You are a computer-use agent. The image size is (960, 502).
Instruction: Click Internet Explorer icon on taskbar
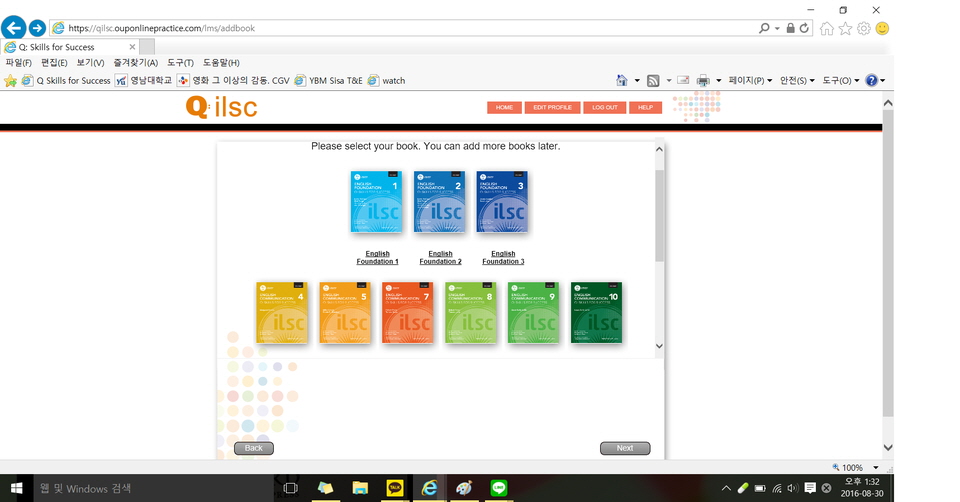[x=430, y=488]
